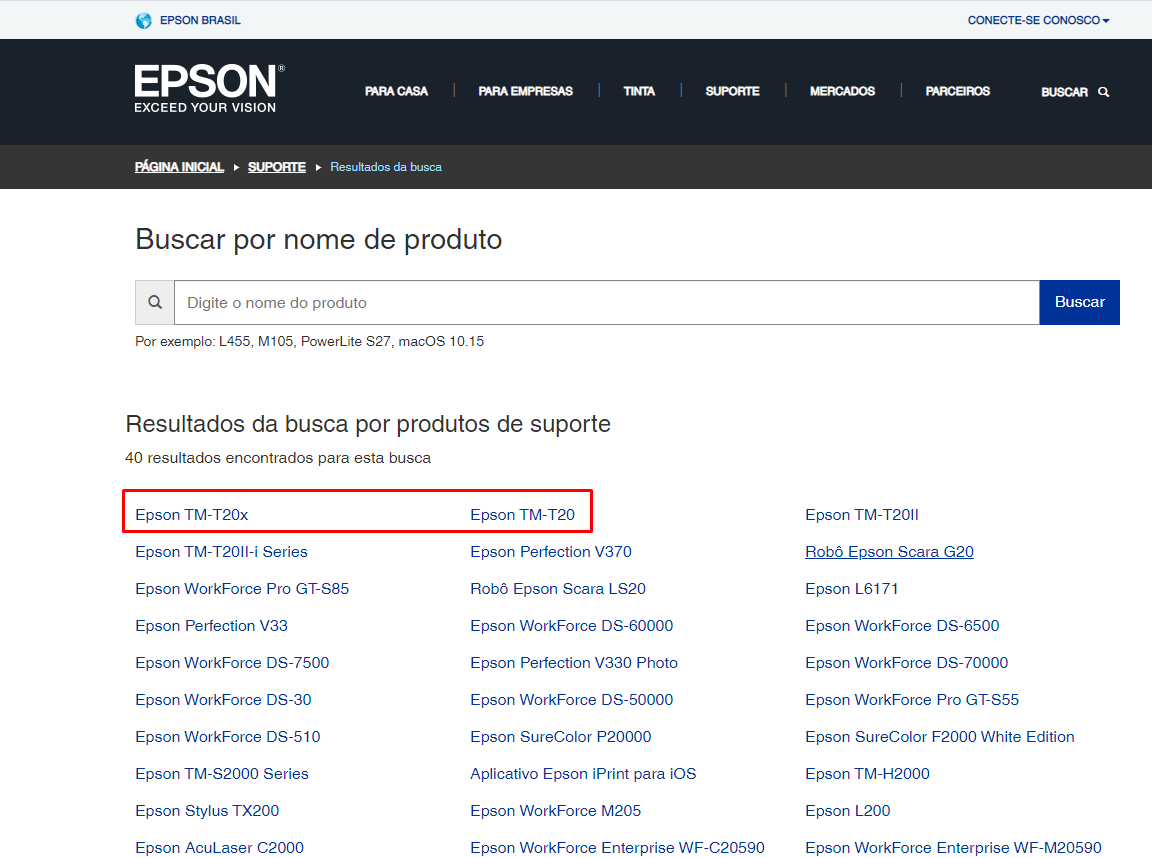Image resolution: width=1152 pixels, height=858 pixels.
Task: Open the Epson TM-T20 result
Action: 522,515
